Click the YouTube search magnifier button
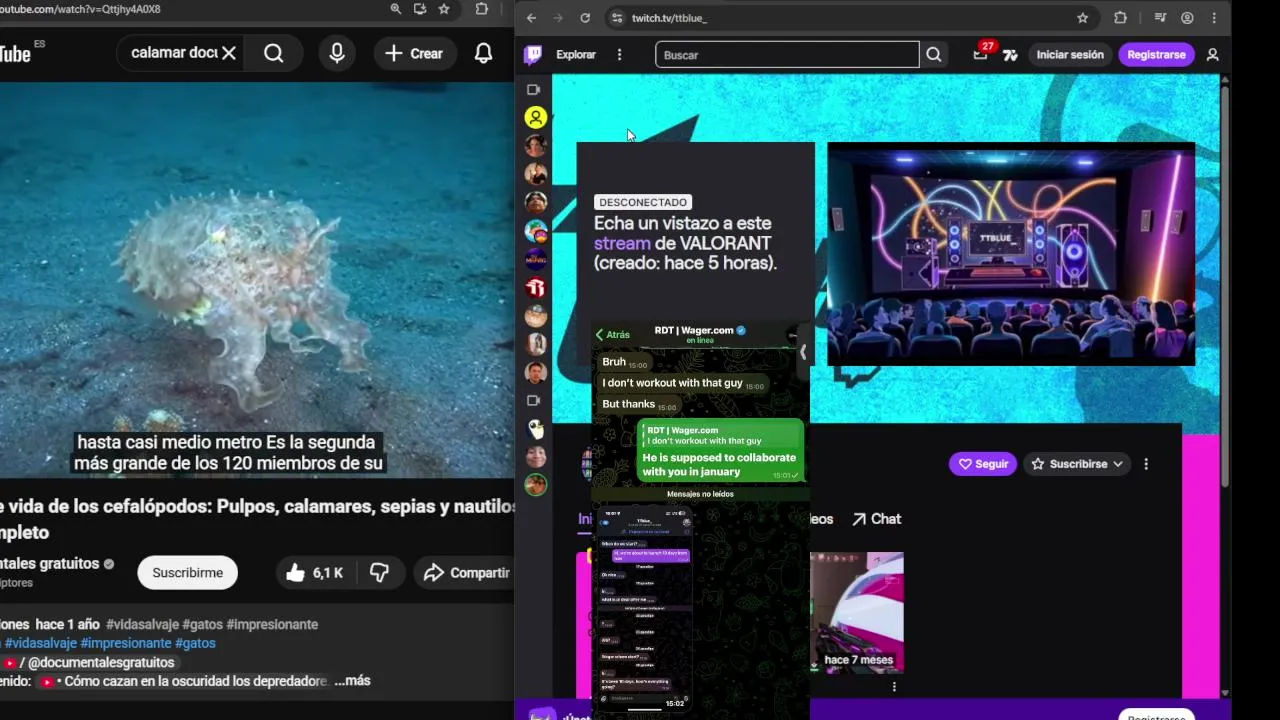This screenshot has width=1280, height=720. coord(274,53)
